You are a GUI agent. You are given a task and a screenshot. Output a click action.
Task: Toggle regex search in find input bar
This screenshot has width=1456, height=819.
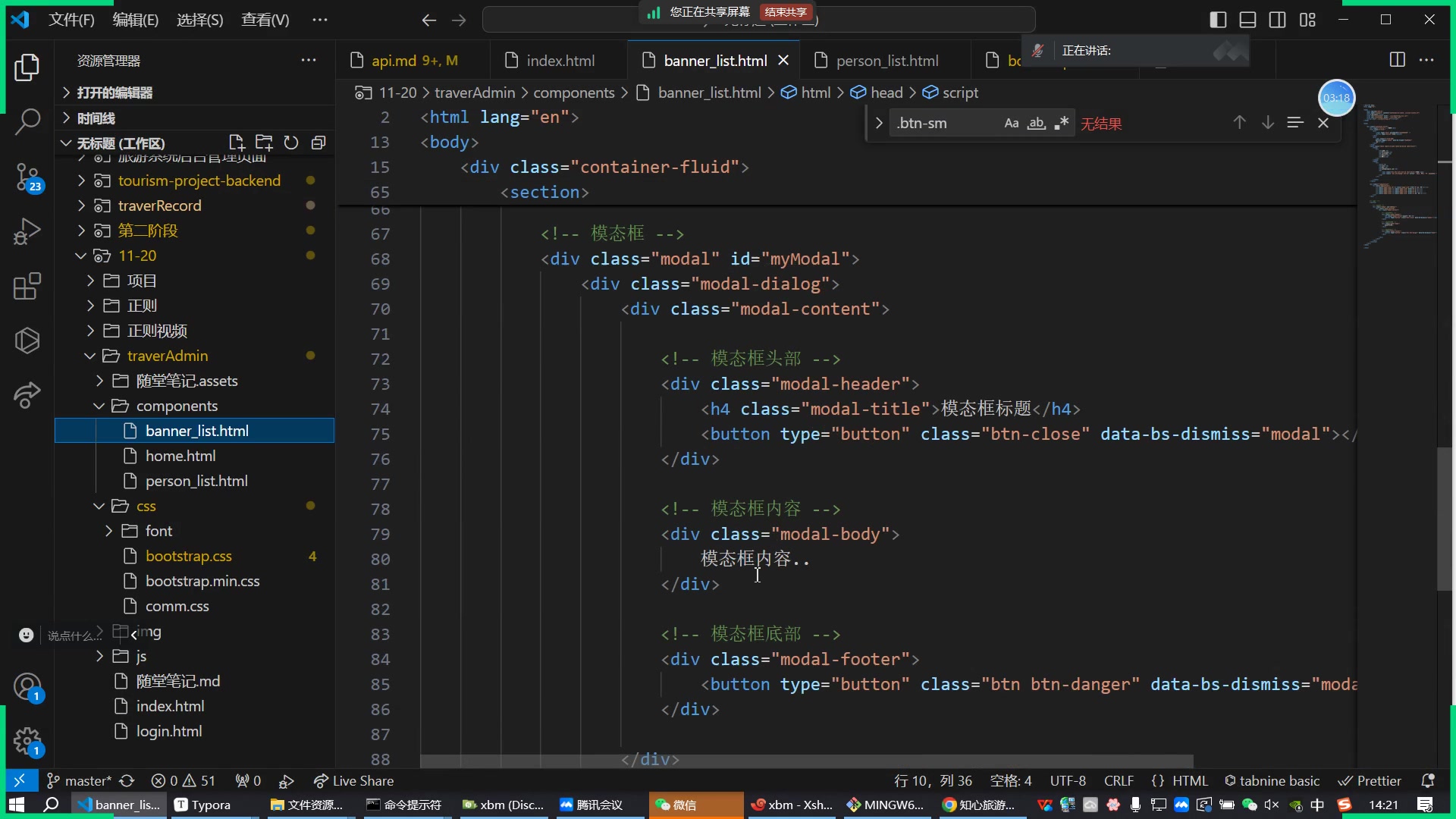[x=1060, y=122]
